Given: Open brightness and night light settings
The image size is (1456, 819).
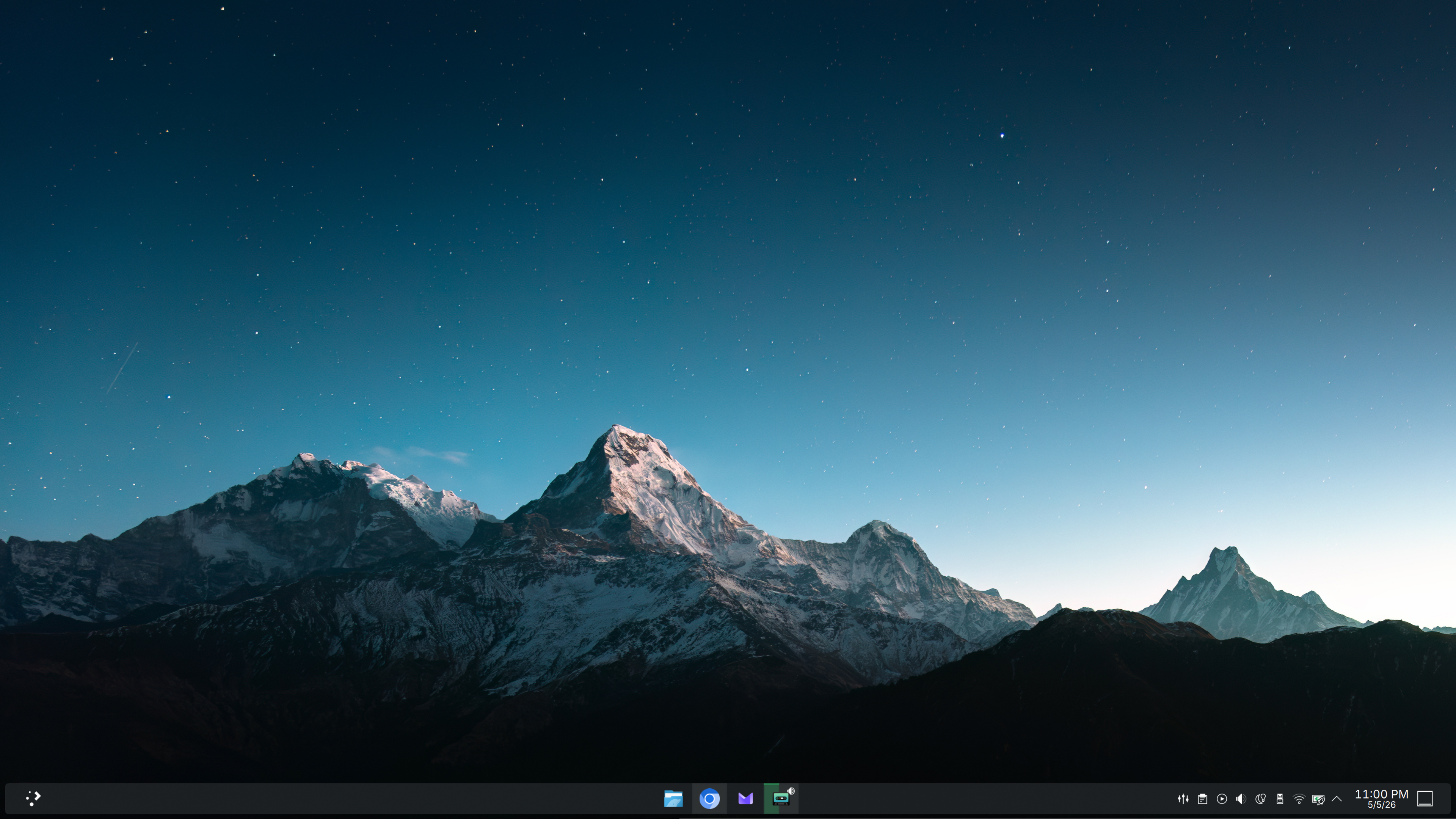Looking at the screenshot, I should (1260, 799).
